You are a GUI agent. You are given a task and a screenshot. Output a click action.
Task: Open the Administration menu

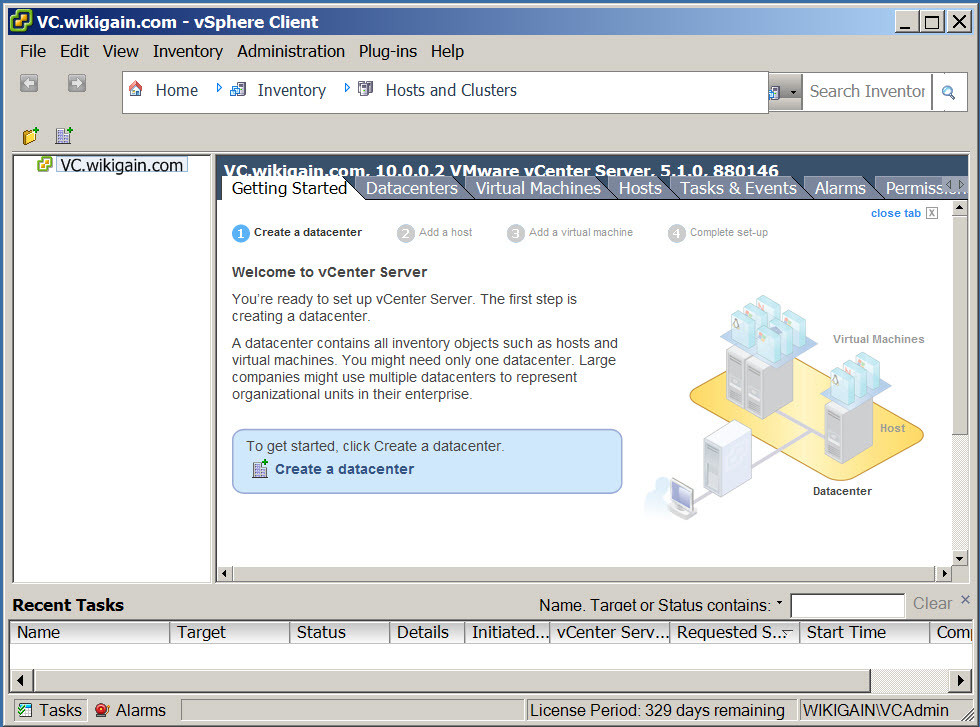click(x=291, y=51)
